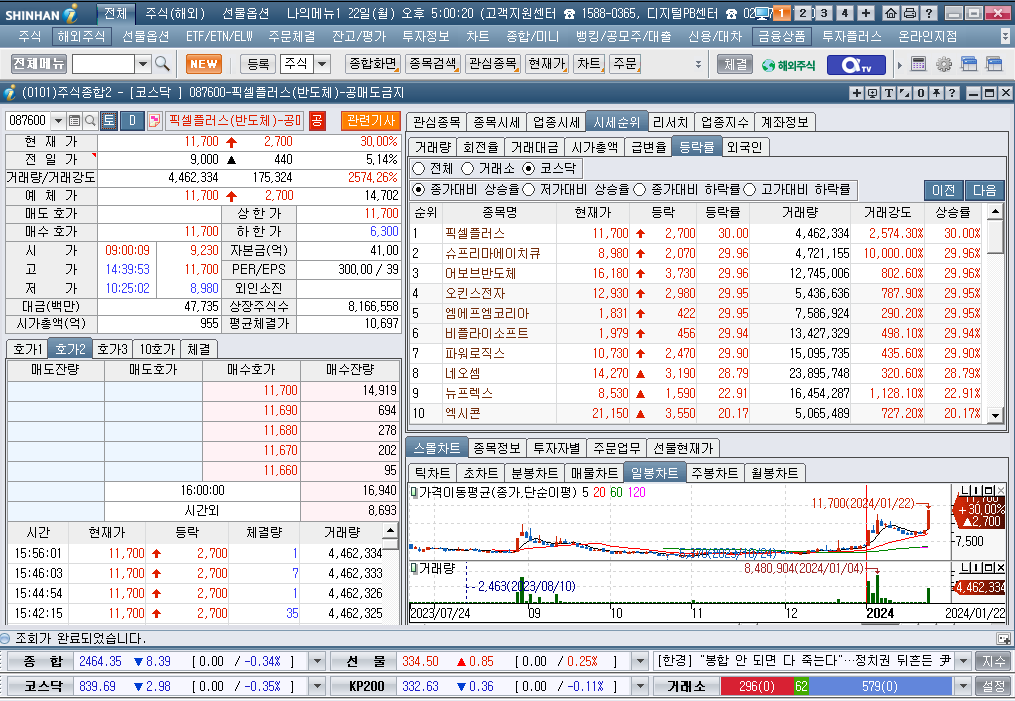Click the T font icon in panel header
Image resolution: width=1015 pixels, height=701 pixels.
tap(888, 93)
